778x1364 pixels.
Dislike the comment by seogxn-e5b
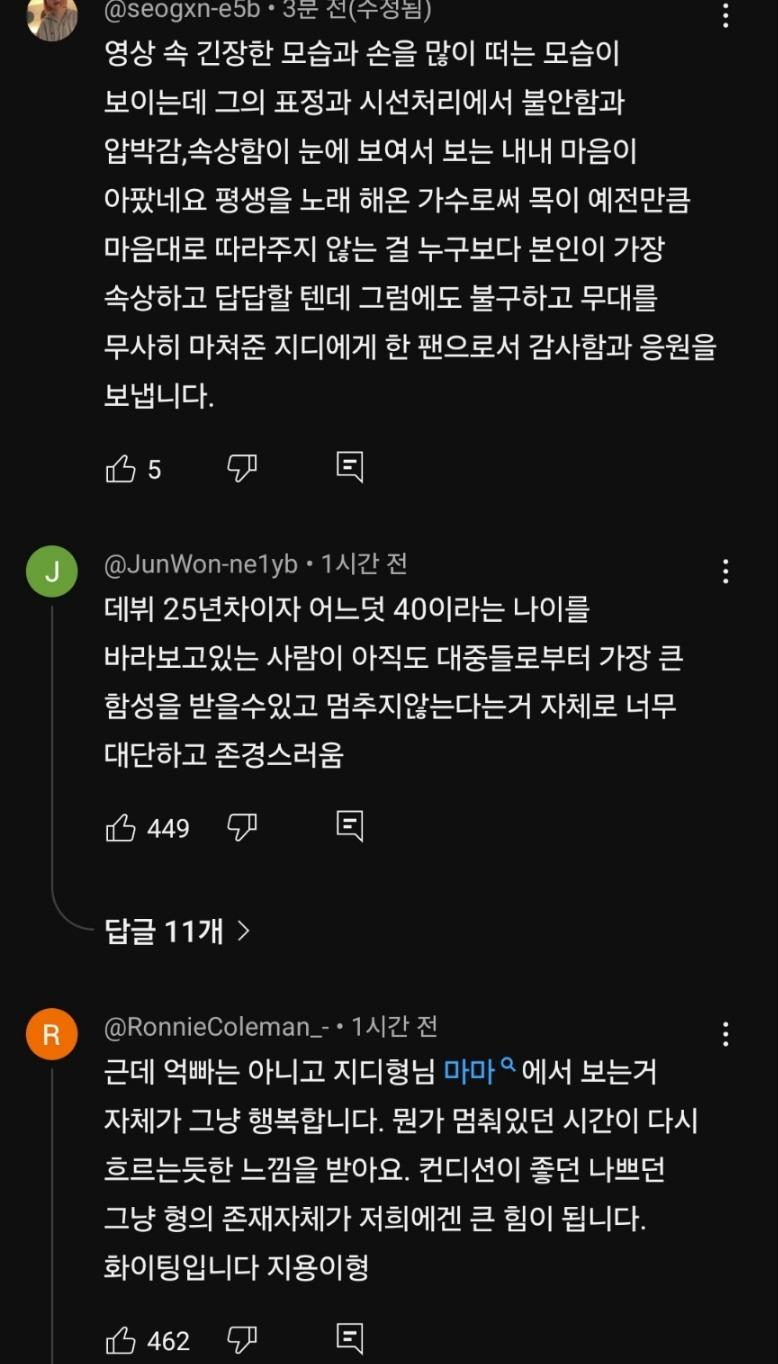pos(242,468)
